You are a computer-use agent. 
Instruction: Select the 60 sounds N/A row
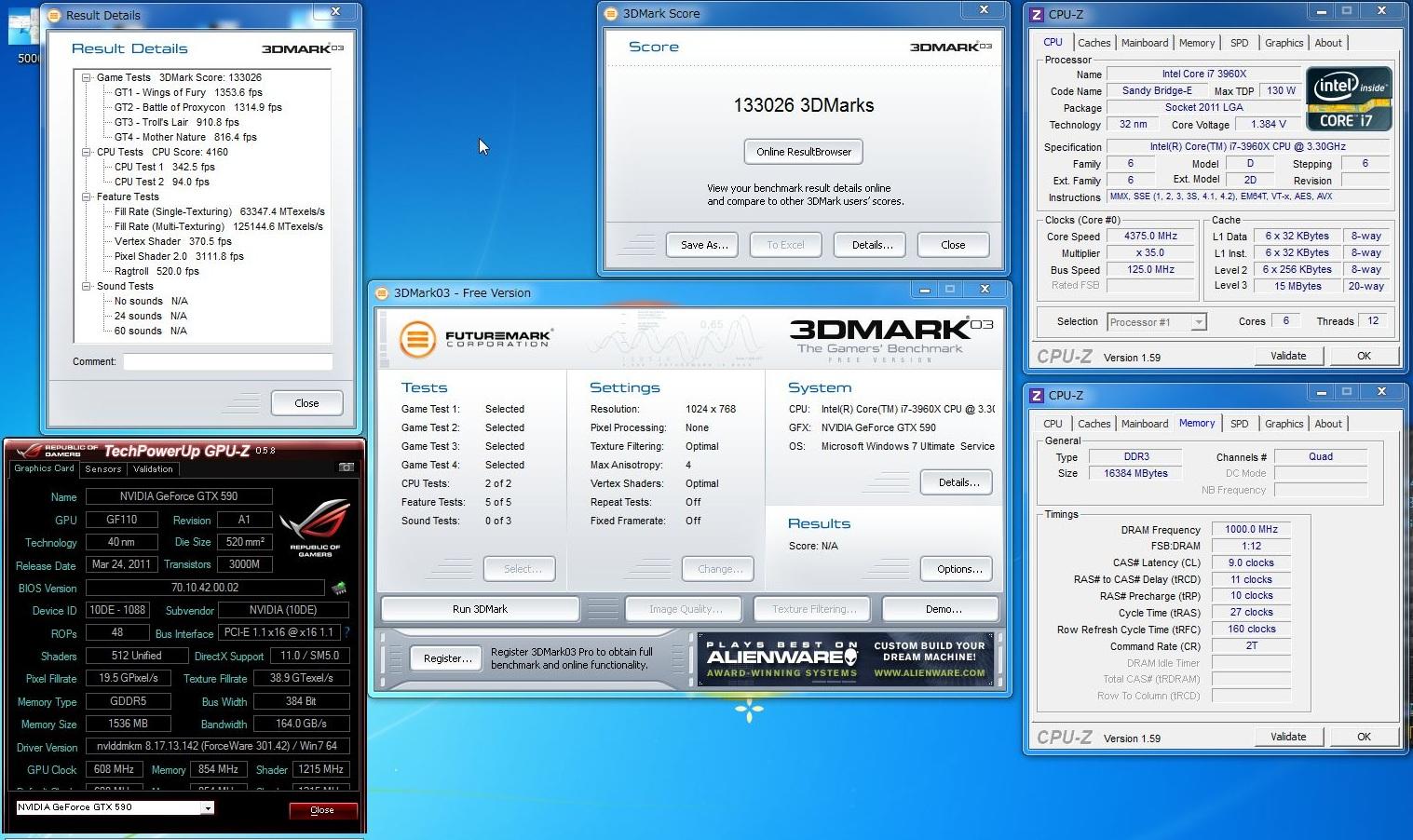tap(150, 331)
